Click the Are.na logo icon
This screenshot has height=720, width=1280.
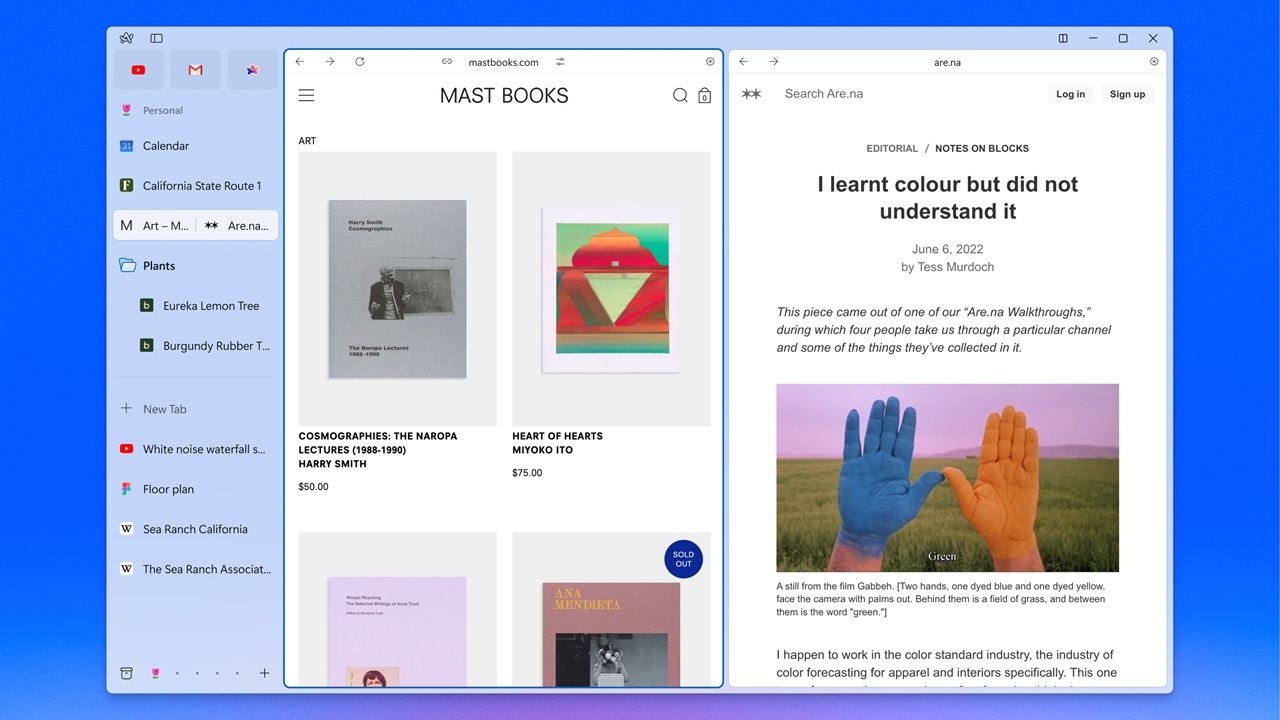(x=751, y=94)
